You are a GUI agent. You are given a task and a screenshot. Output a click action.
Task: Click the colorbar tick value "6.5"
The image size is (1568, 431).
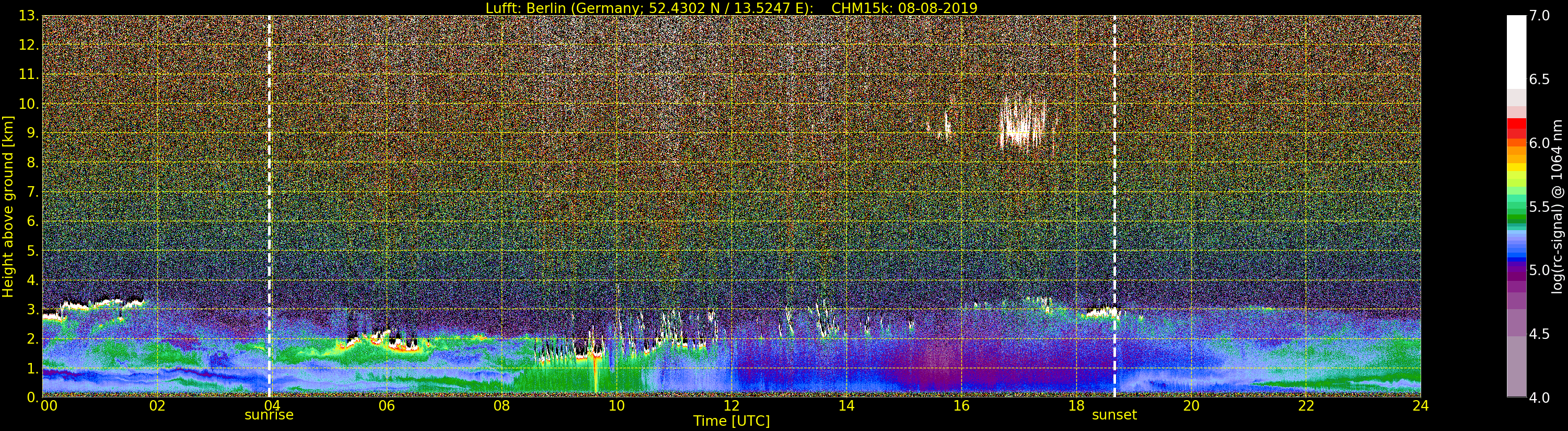click(1539, 80)
